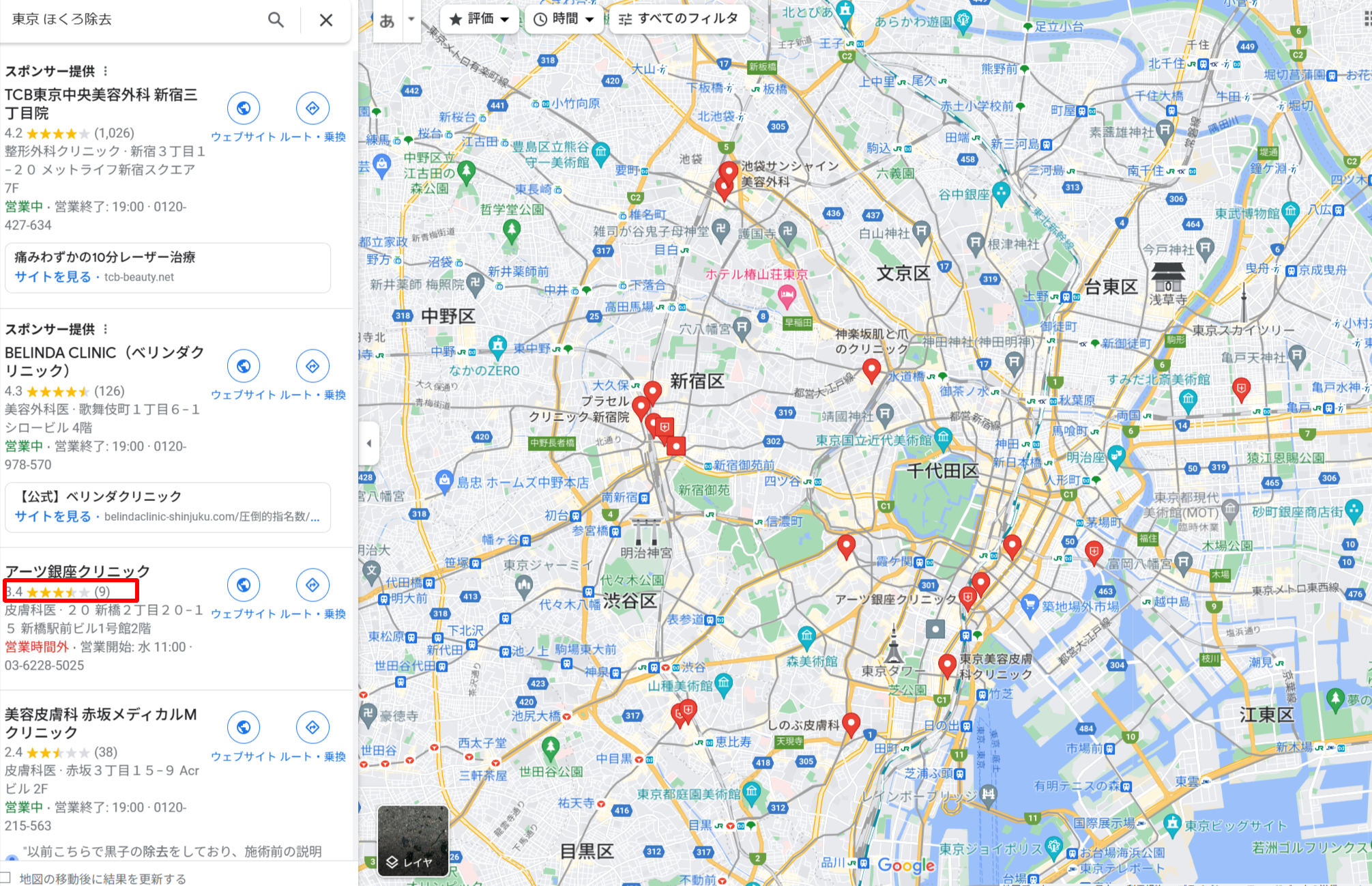Image resolution: width=1372 pixels, height=886 pixels.
Task: Open BELINDA CLINIC listing title
Action: pyautogui.click(x=104, y=362)
